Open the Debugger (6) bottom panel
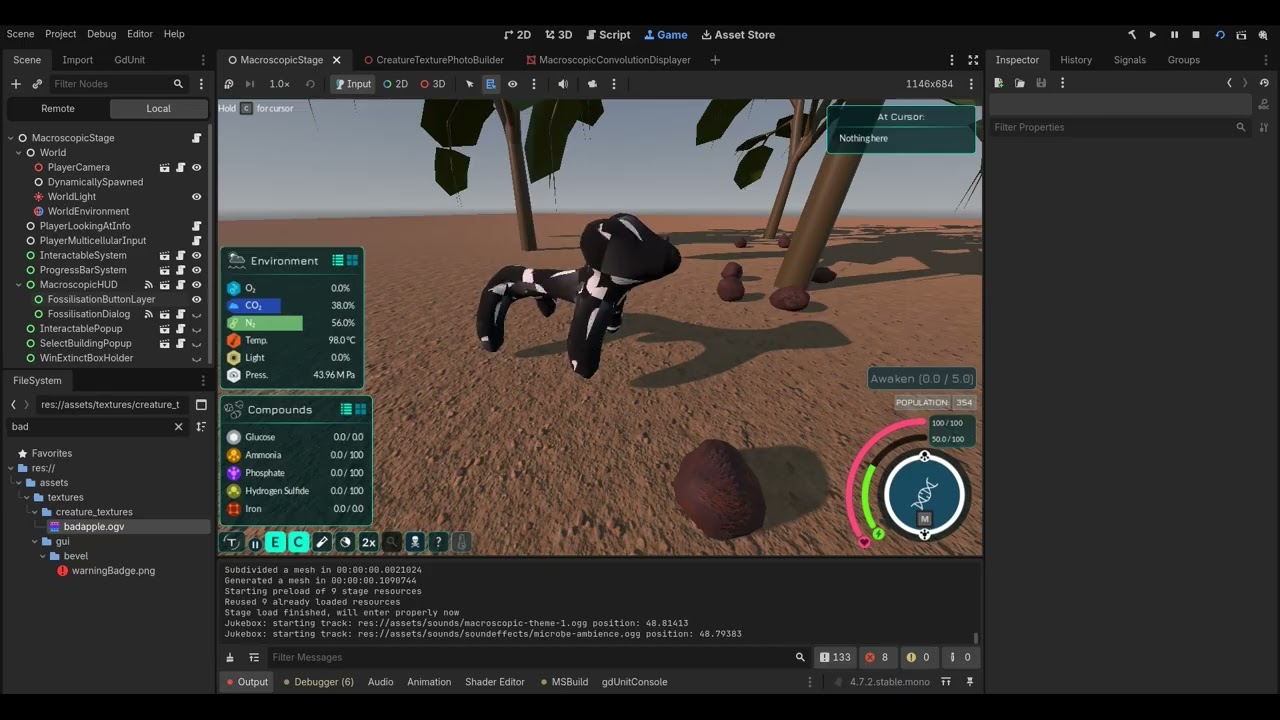The image size is (1280, 720). pos(318,682)
